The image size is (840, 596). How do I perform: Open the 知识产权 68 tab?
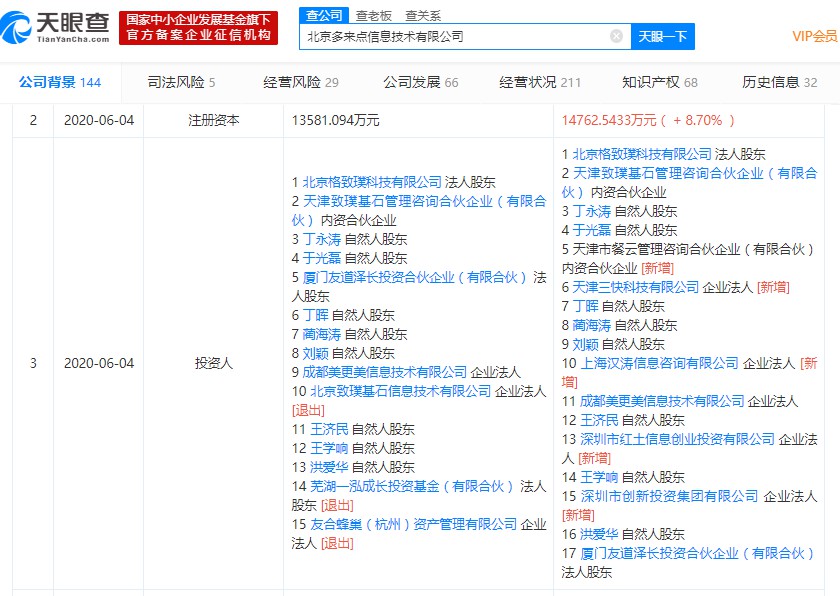coord(660,82)
